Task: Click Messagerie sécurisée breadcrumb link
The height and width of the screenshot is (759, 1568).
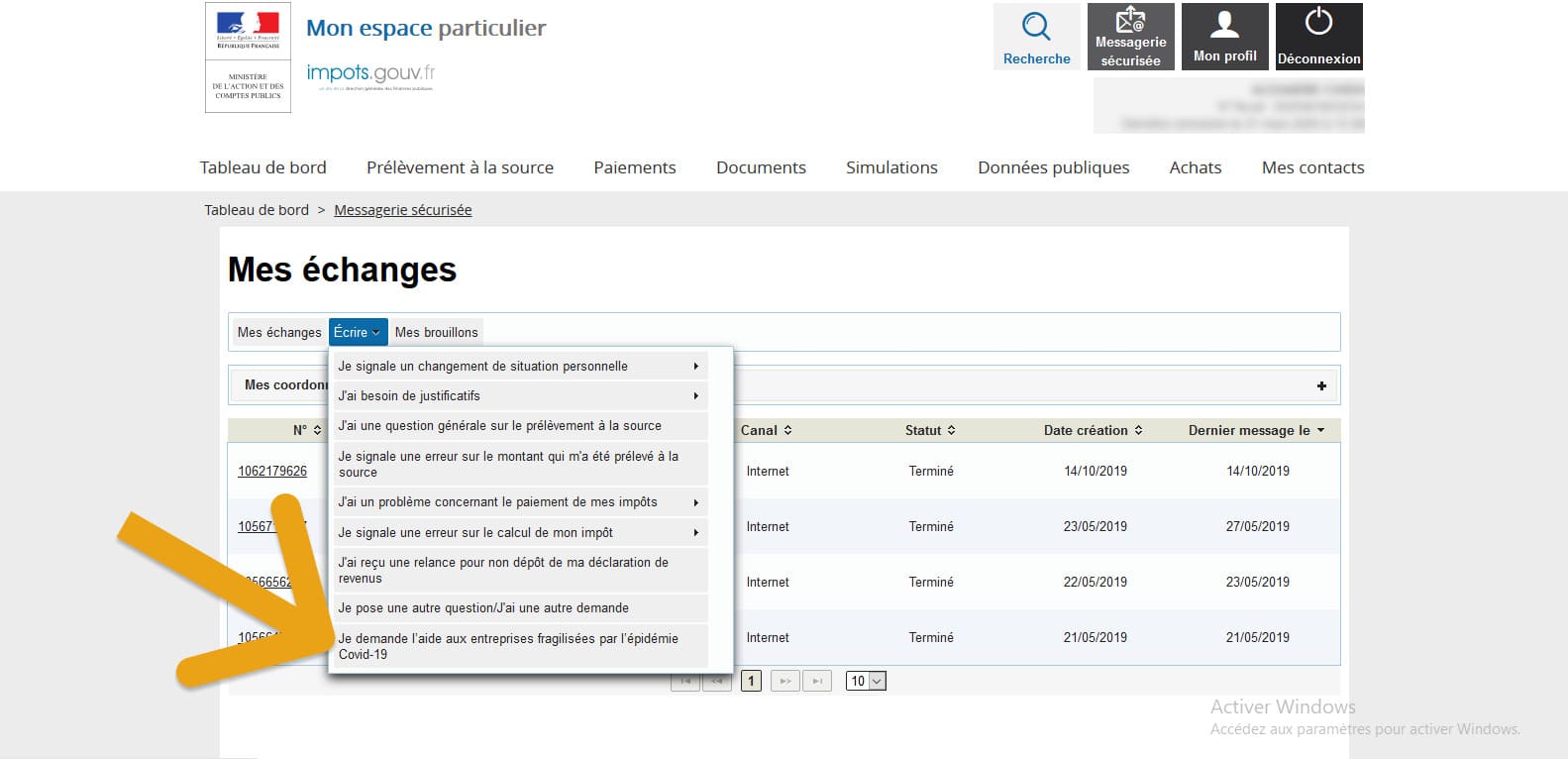Action: 403,210
